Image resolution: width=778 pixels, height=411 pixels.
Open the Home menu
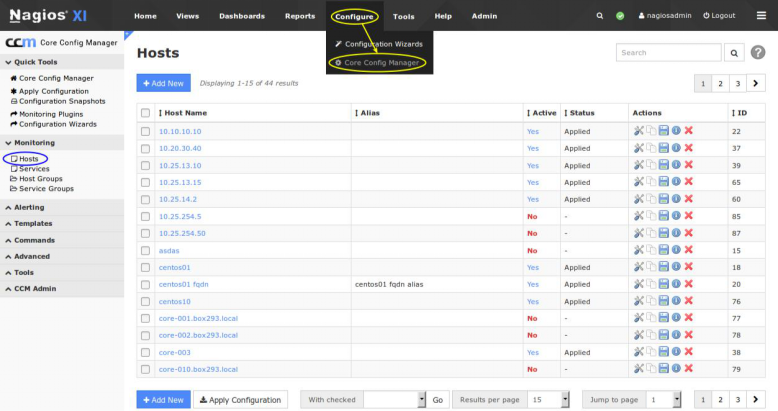(145, 16)
